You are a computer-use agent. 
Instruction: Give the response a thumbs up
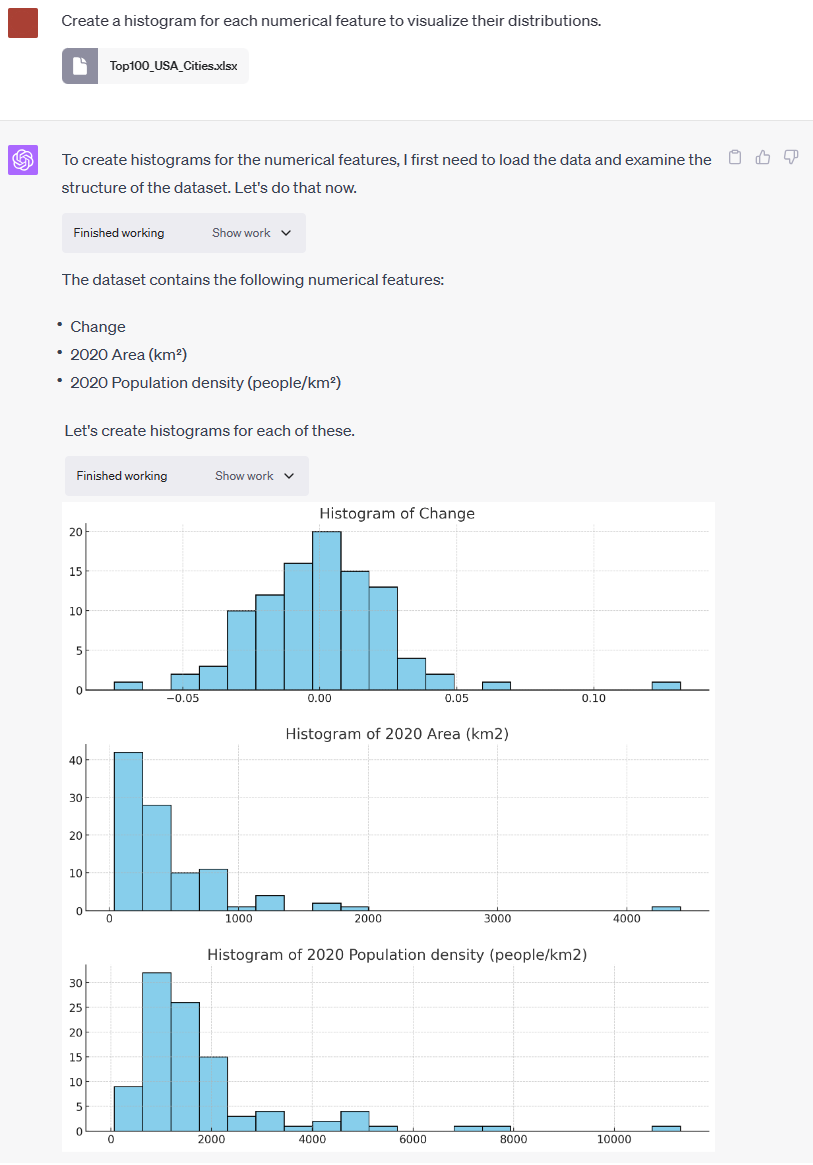coord(763,157)
